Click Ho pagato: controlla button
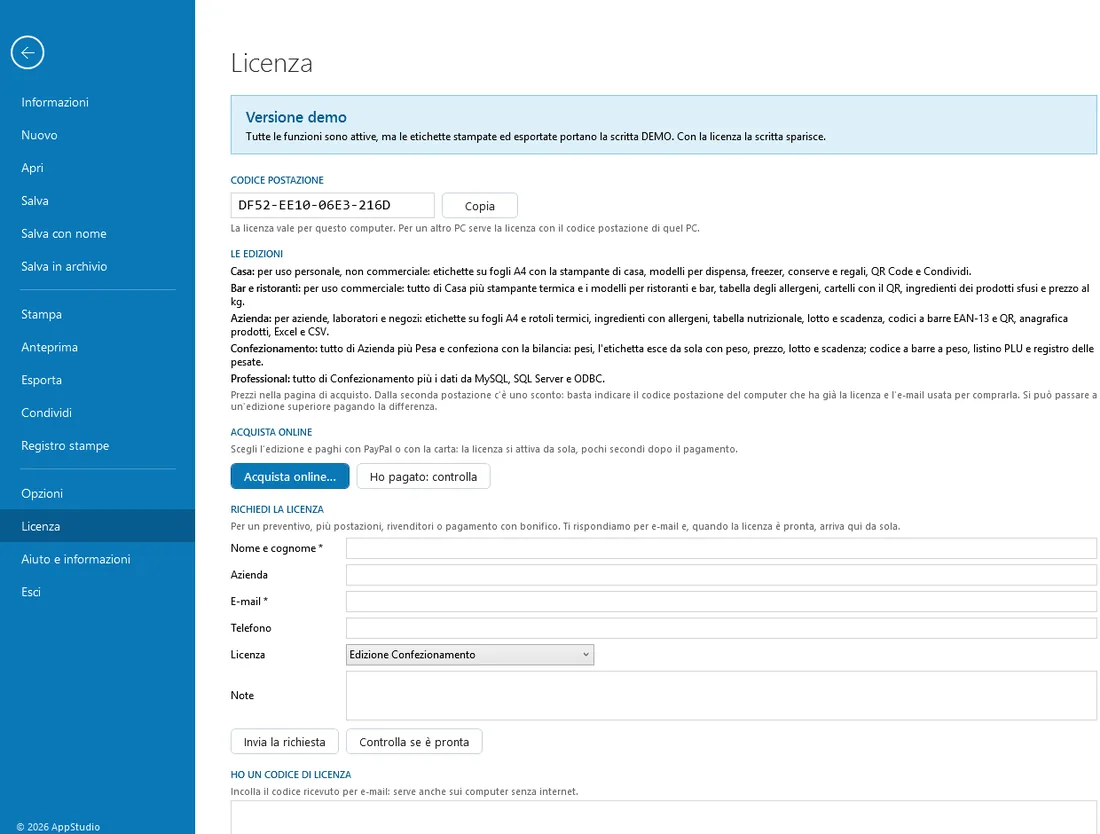This screenshot has height=834, width=1100. tap(423, 476)
